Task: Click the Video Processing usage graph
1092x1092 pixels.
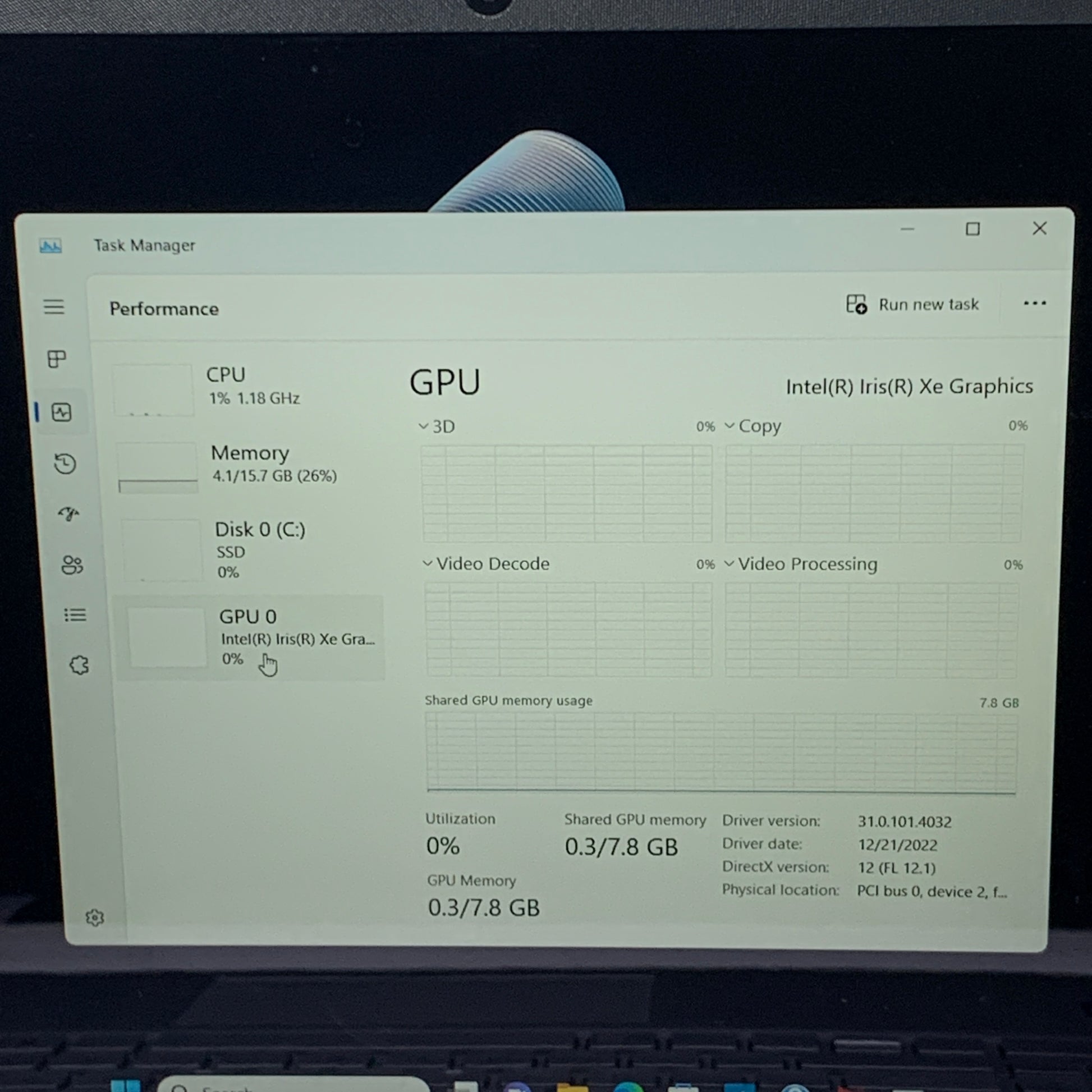Action: click(871, 630)
